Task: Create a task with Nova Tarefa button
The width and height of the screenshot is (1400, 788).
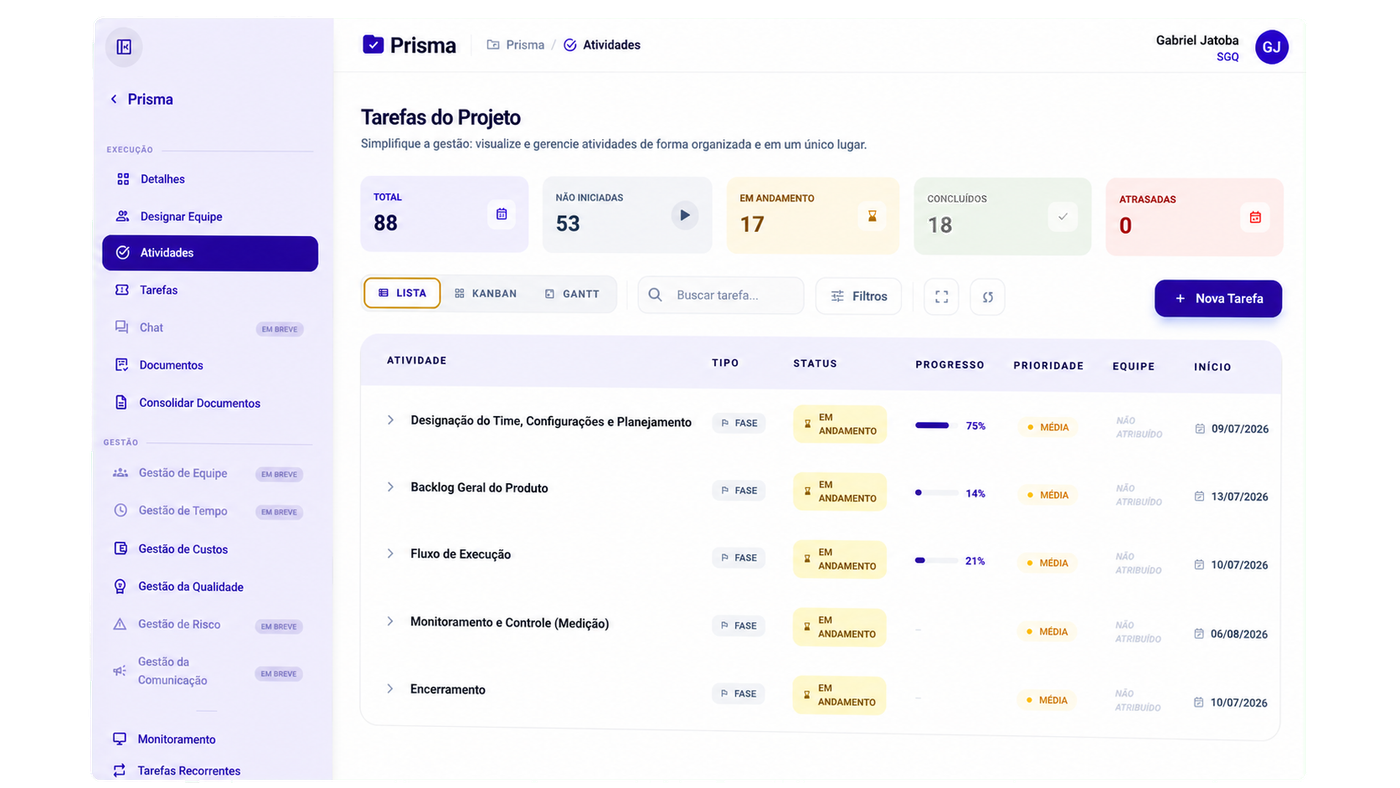Action: [1218, 298]
